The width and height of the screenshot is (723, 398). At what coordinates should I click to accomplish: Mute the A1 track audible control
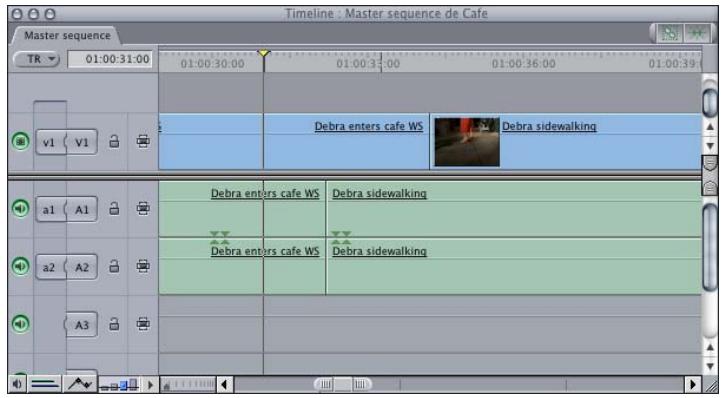tap(20, 208)
